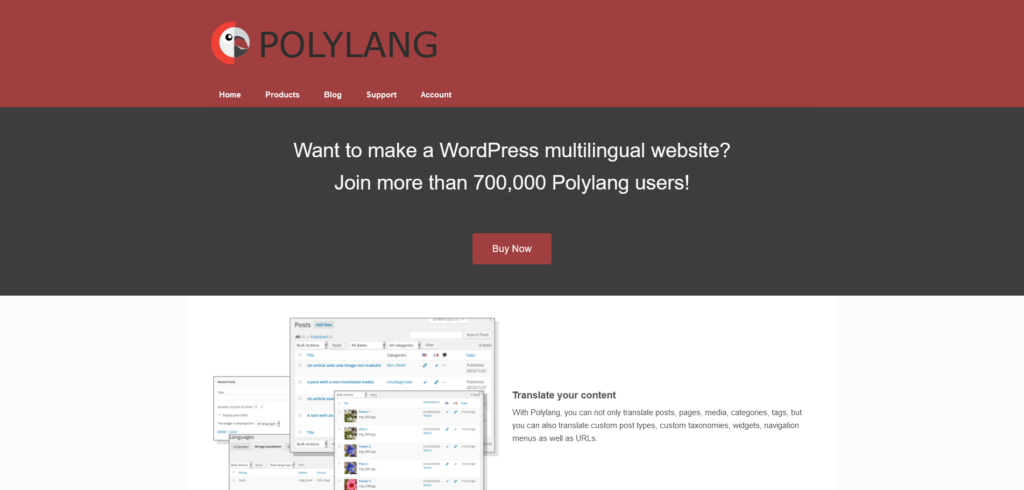Open the first Flower 1 image thumbnail

coord(350,414)
